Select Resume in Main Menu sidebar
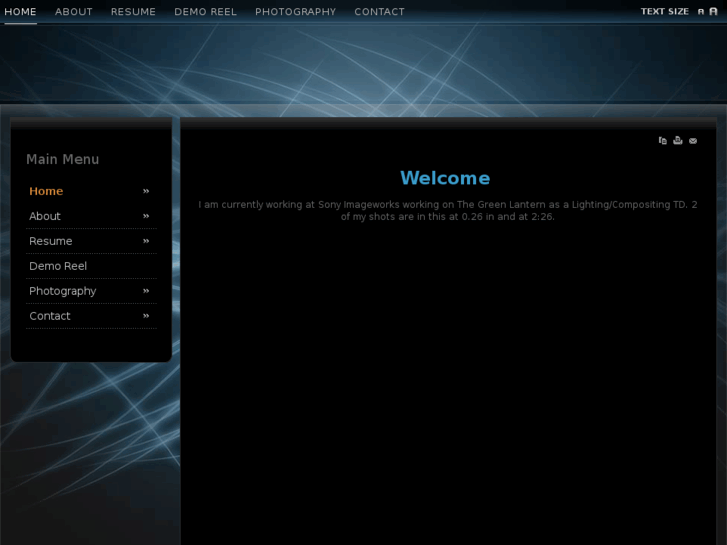The height and width of the screenshot is (545, 727). pos(51,241)
